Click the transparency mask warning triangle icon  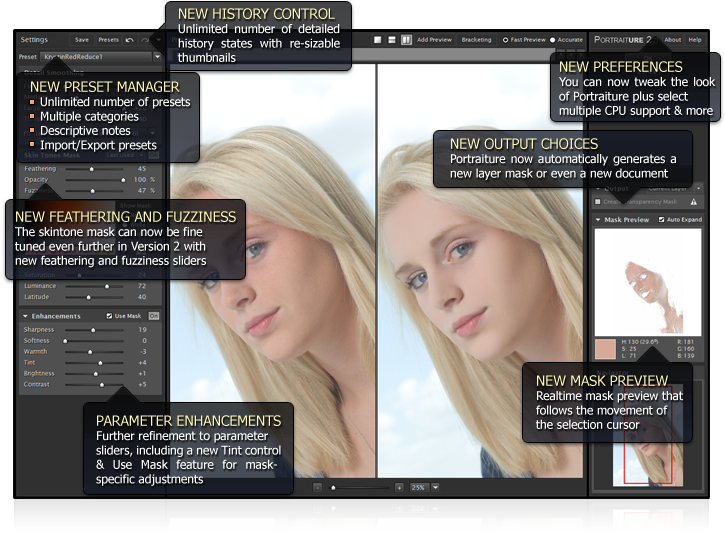click(x=694, y=202)
